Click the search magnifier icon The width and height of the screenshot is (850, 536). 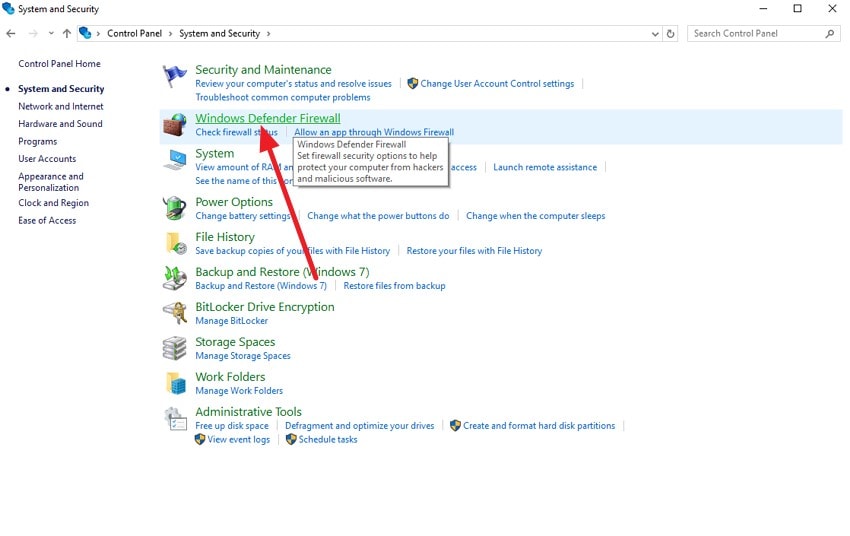coord(829,34)
